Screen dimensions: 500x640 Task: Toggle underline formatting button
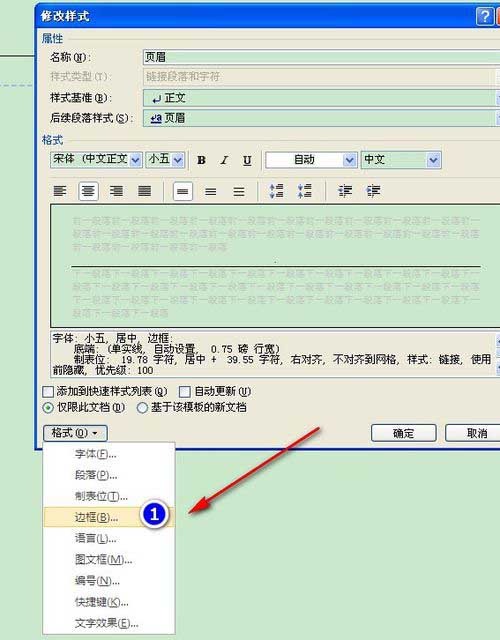247,160
